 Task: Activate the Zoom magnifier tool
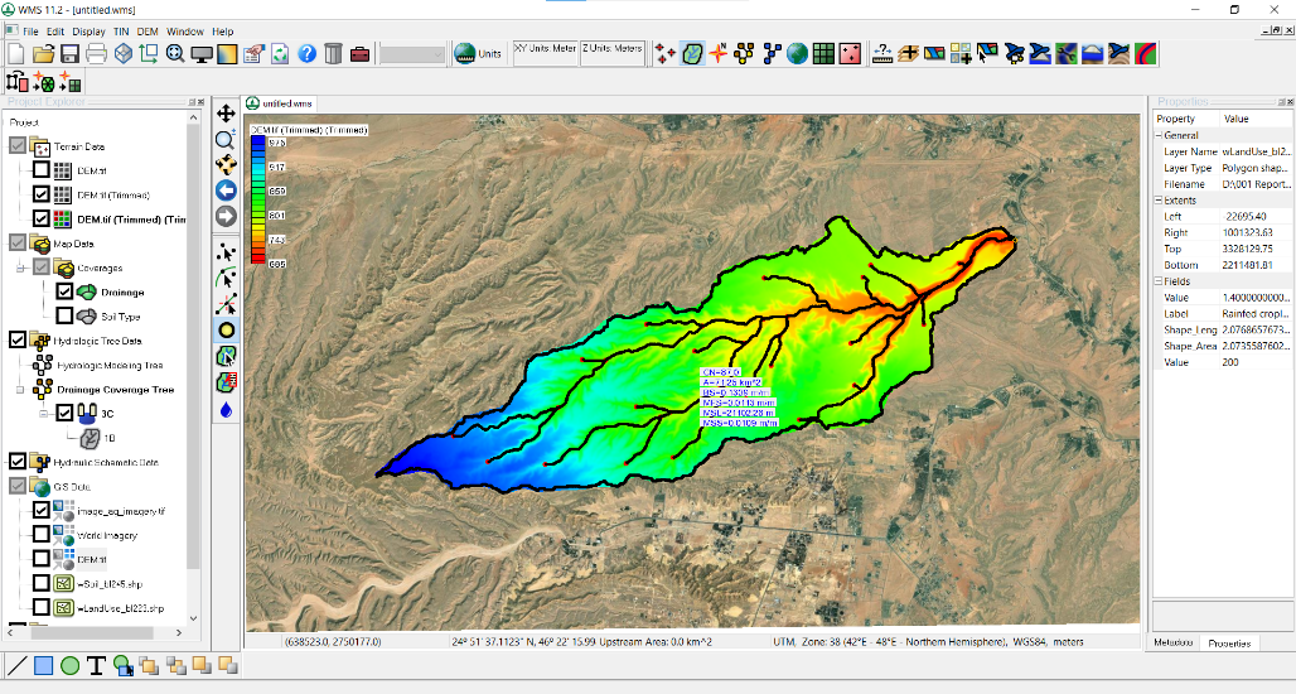pyautogui.click(x=226, y=140)
